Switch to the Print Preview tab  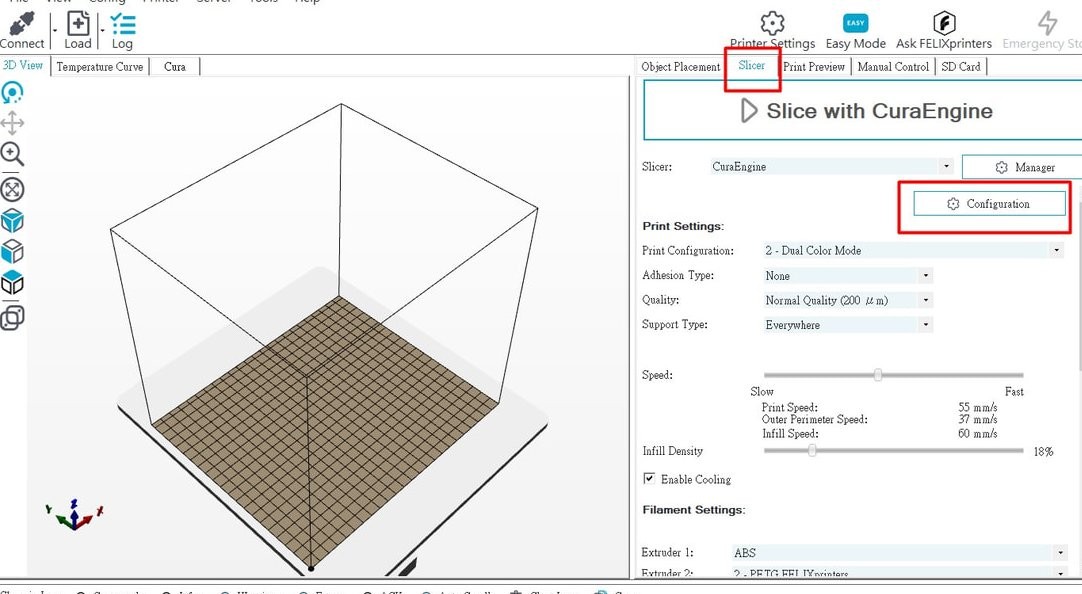(x=814, y=67)
